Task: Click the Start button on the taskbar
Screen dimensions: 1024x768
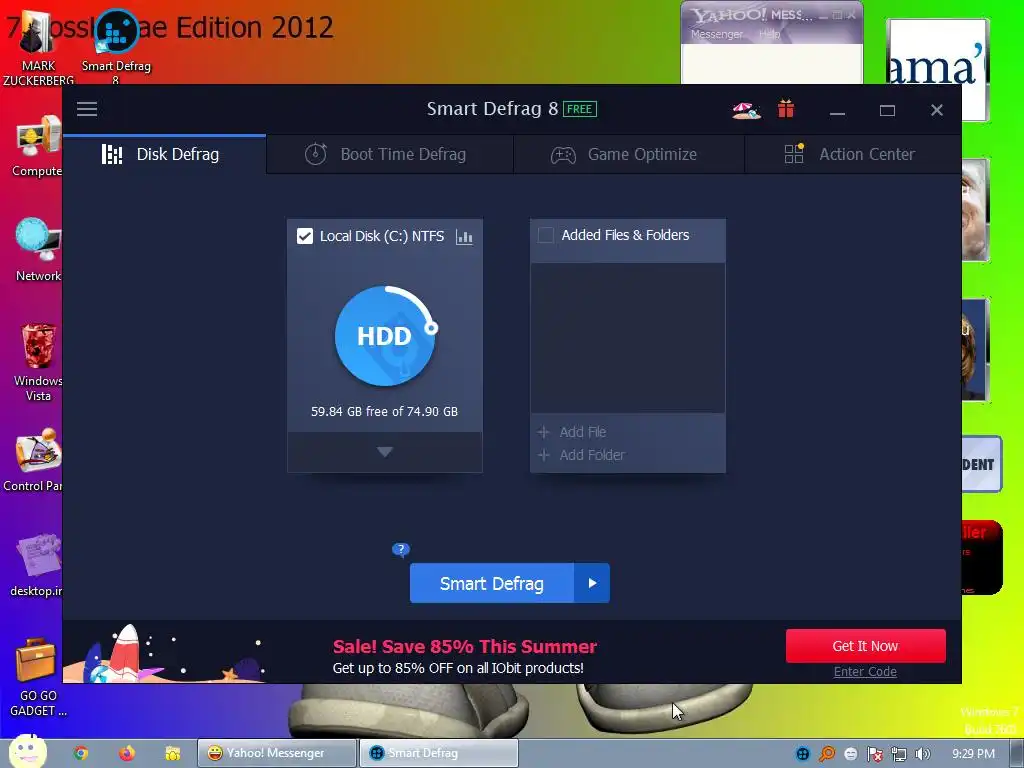Action: tap(27, 752)
